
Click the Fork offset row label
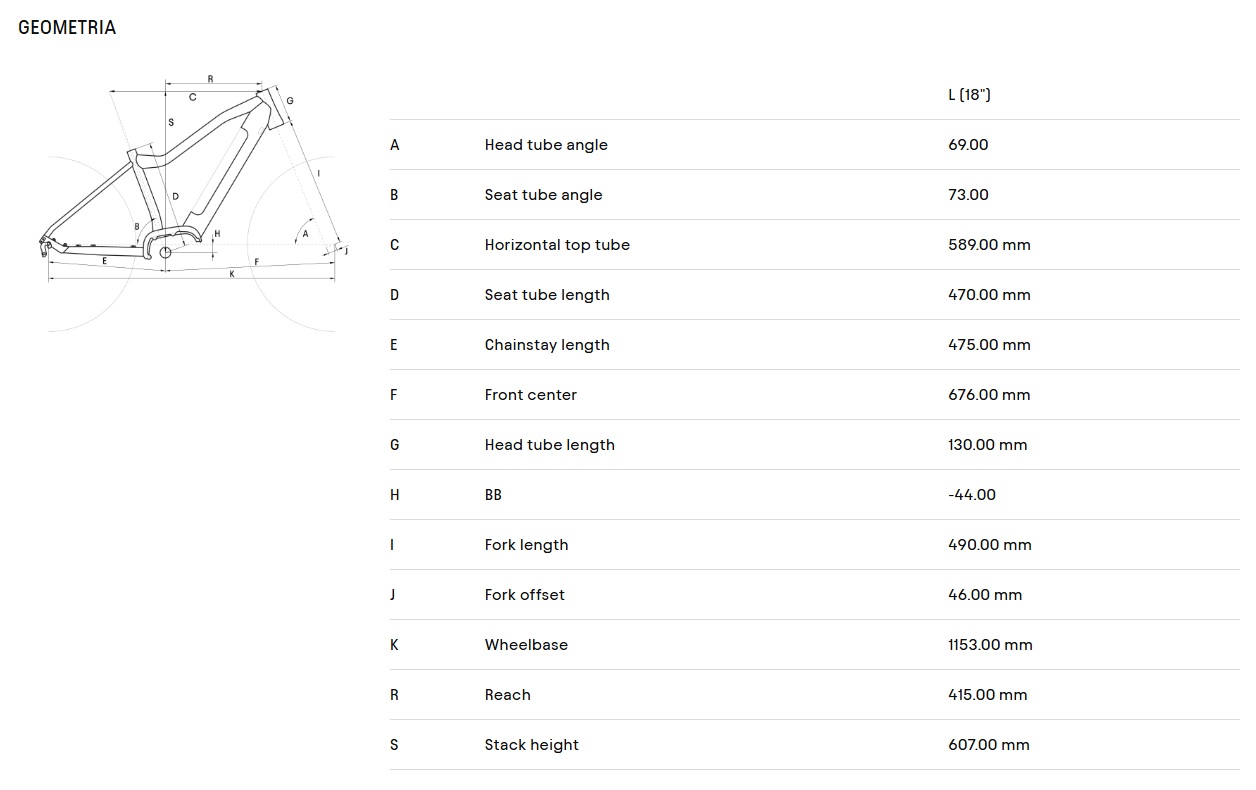[x=525, y=595]
